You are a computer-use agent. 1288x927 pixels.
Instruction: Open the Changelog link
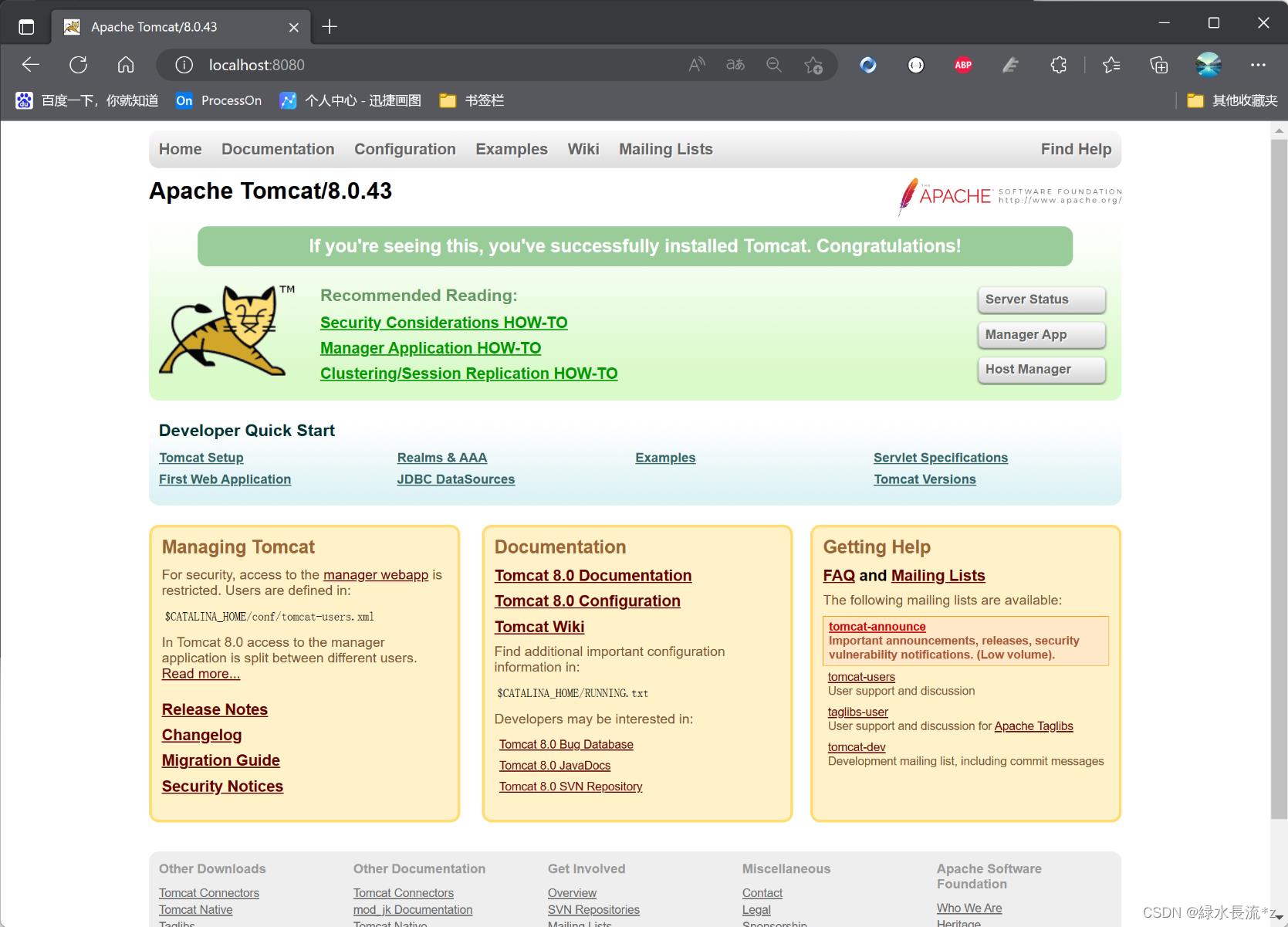(x=201, y=735)
